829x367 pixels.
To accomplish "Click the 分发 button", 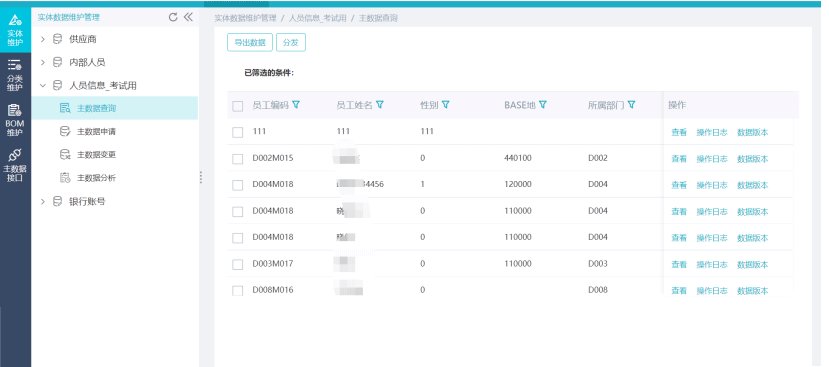I will pyautogui.click(x=291, y=43).
